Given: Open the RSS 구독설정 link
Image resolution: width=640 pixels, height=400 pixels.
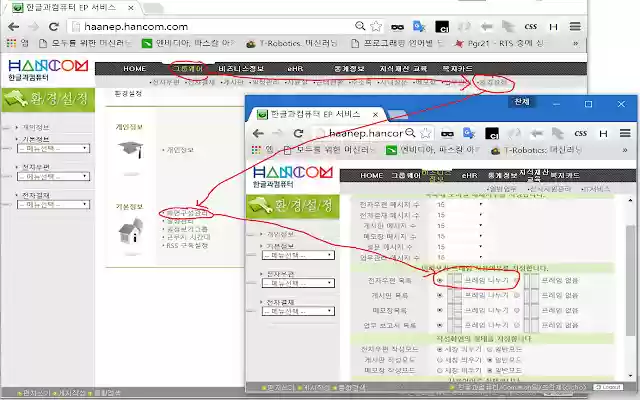Looking at the screenshot, I should pyautogui.click(x=187, y=245).
